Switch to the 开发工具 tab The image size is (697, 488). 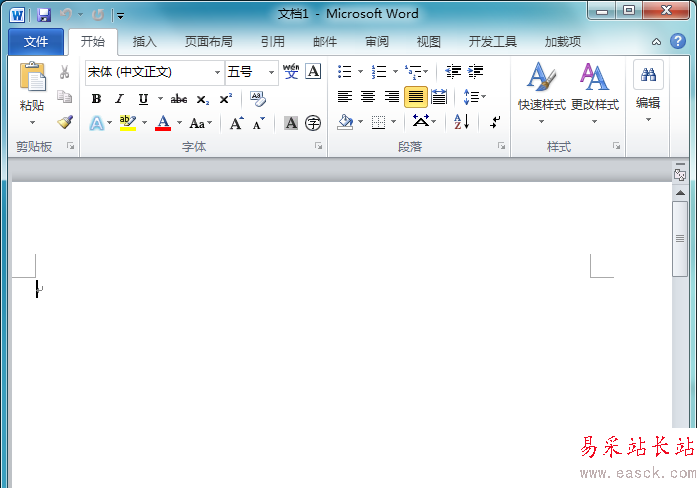click(x=493, y=42)
